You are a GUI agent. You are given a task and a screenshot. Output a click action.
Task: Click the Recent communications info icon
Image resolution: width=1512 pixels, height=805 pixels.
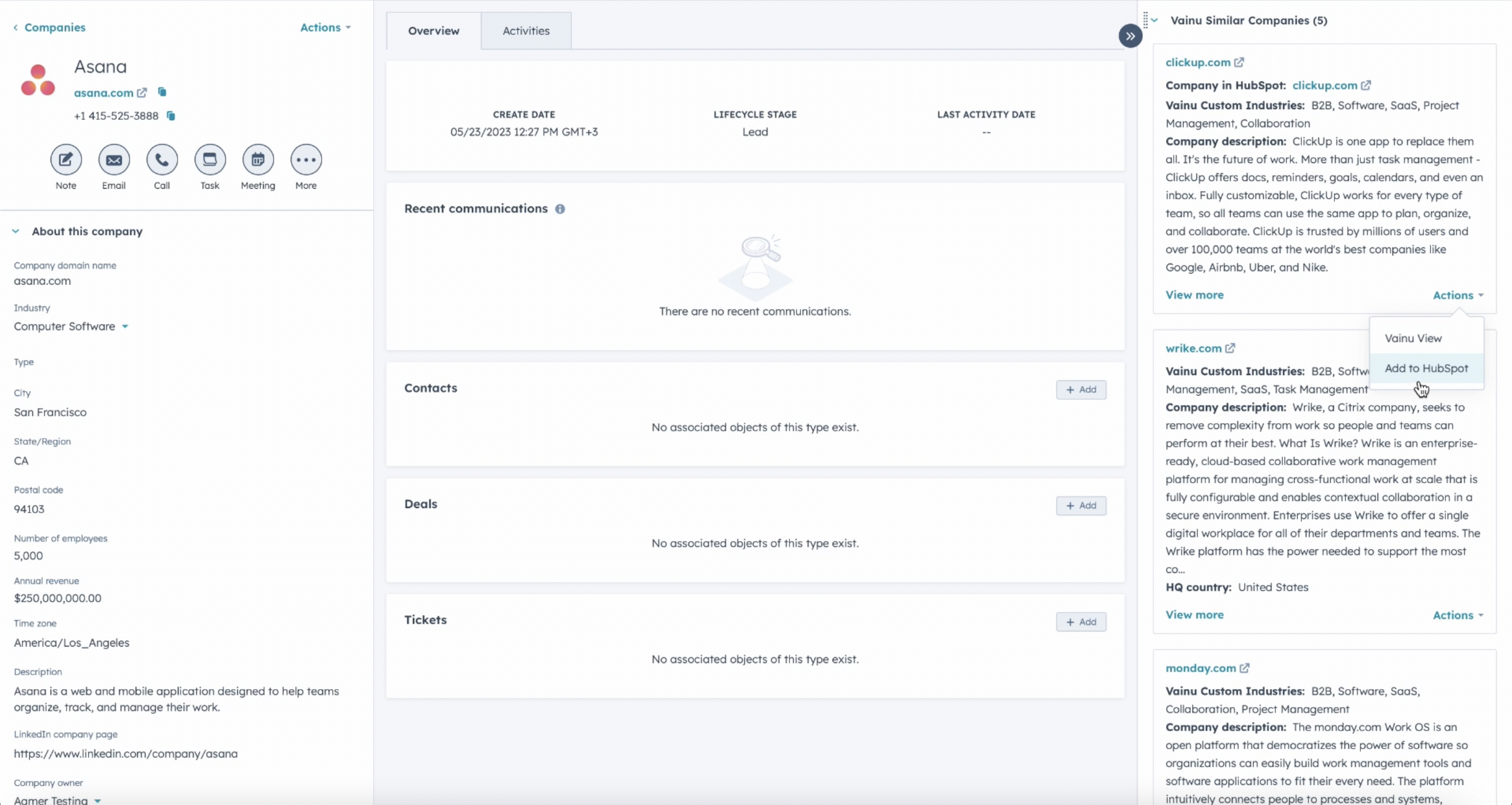[560, 209]
